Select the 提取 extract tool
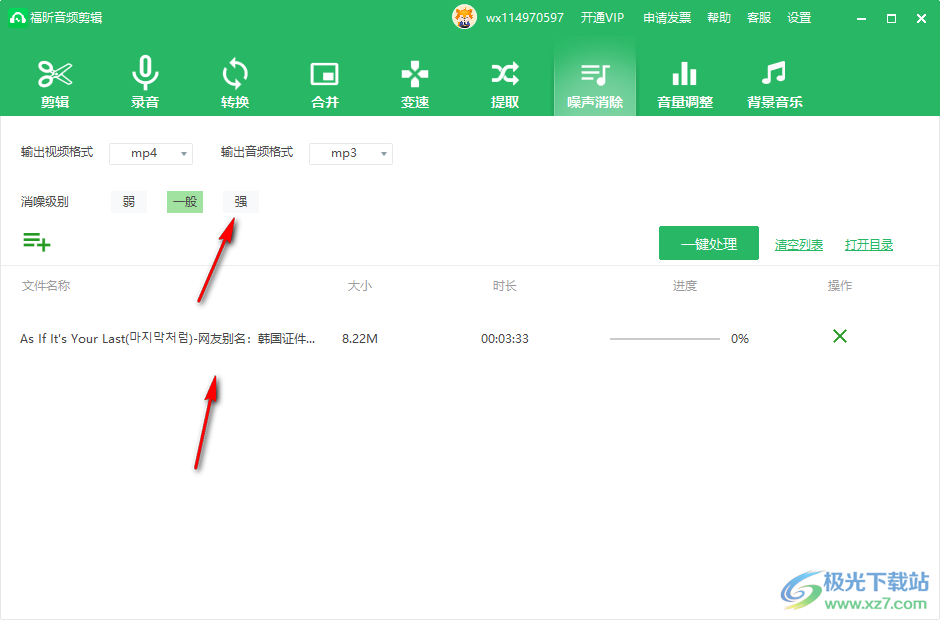This screenshot has width=940, height=620. click(505, 83)
